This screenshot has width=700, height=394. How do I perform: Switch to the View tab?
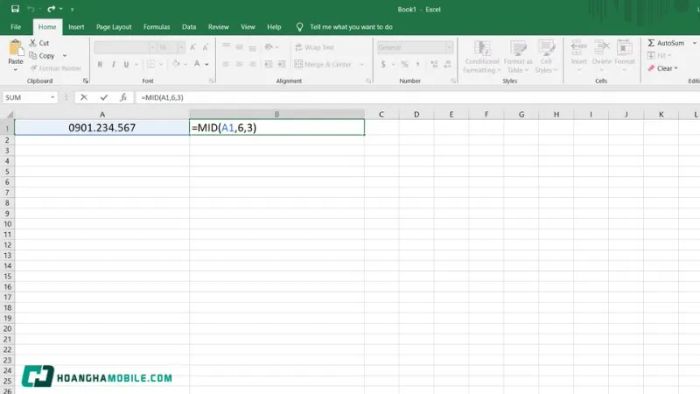[x=248, y=27]
